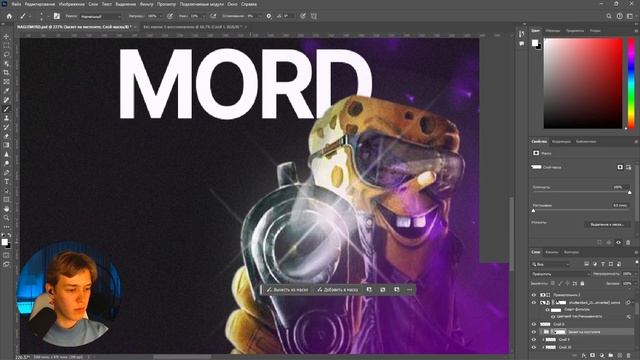Open the Edit menu
The height and width of the screenshot is (360, 640).
[x=40, y=4]
